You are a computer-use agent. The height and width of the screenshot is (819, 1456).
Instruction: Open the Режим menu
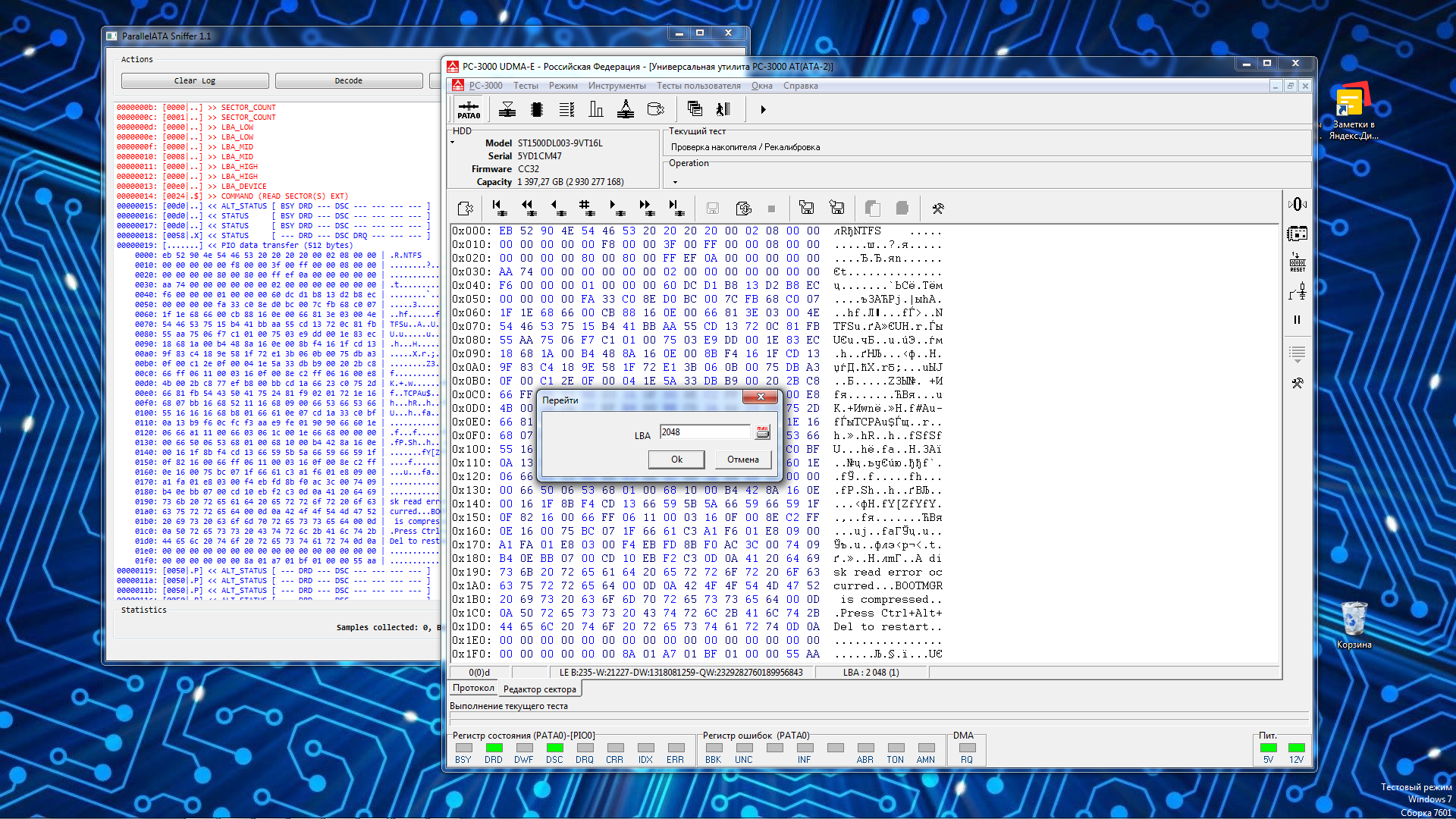coord(563,86)
